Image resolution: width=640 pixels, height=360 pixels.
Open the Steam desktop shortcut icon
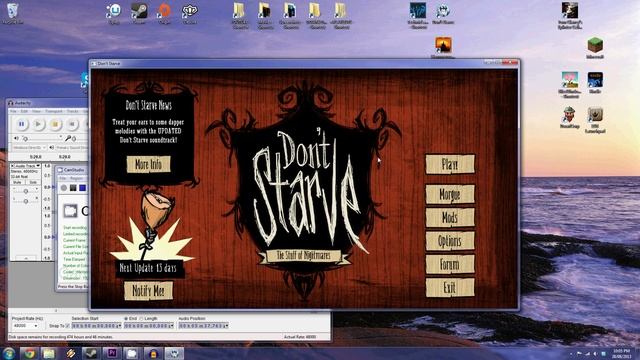pos(139,13)
